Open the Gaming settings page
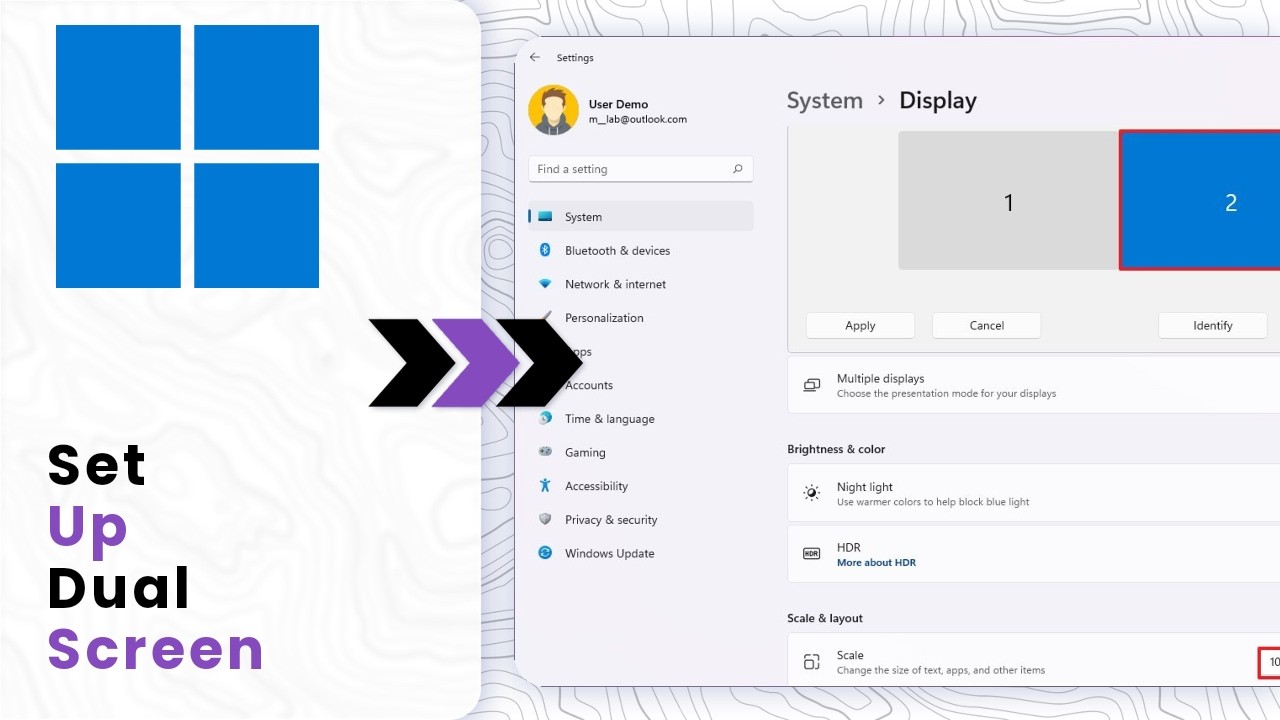The width and height of the screenshot is (1280, 720). tap(641, 452)
